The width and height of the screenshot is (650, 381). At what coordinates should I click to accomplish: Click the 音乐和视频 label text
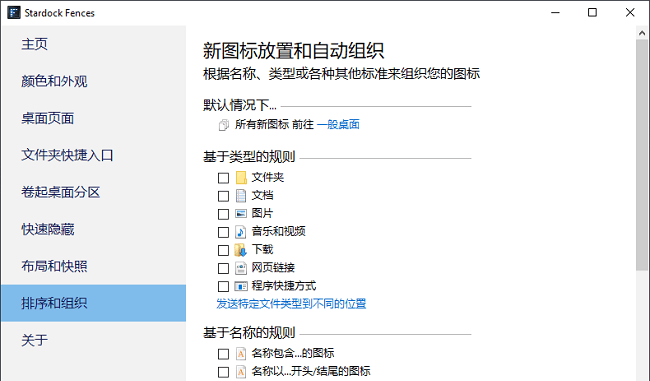(279, 231)
